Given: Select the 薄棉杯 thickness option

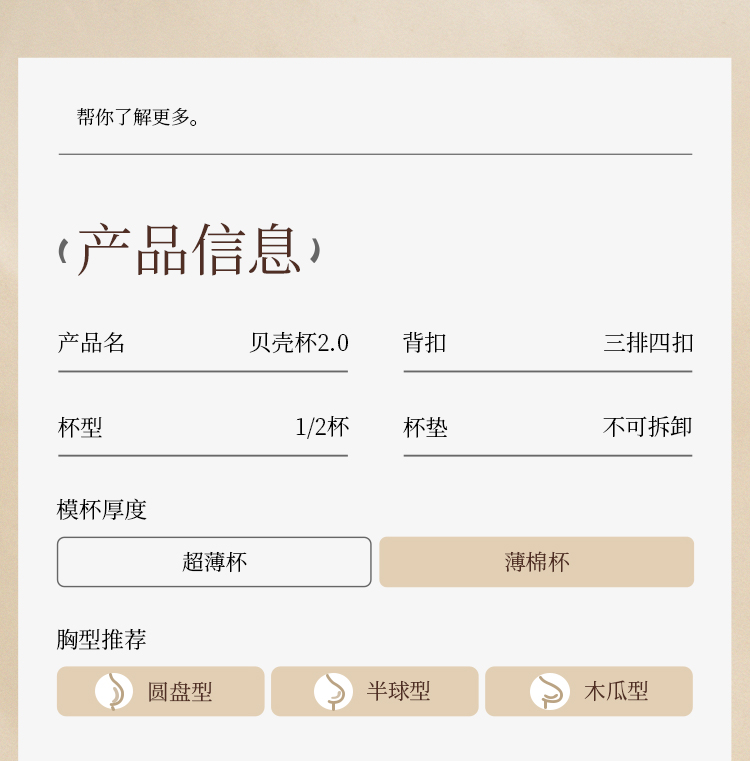Looking at the screenshot, I should click(x=536, y=562).
